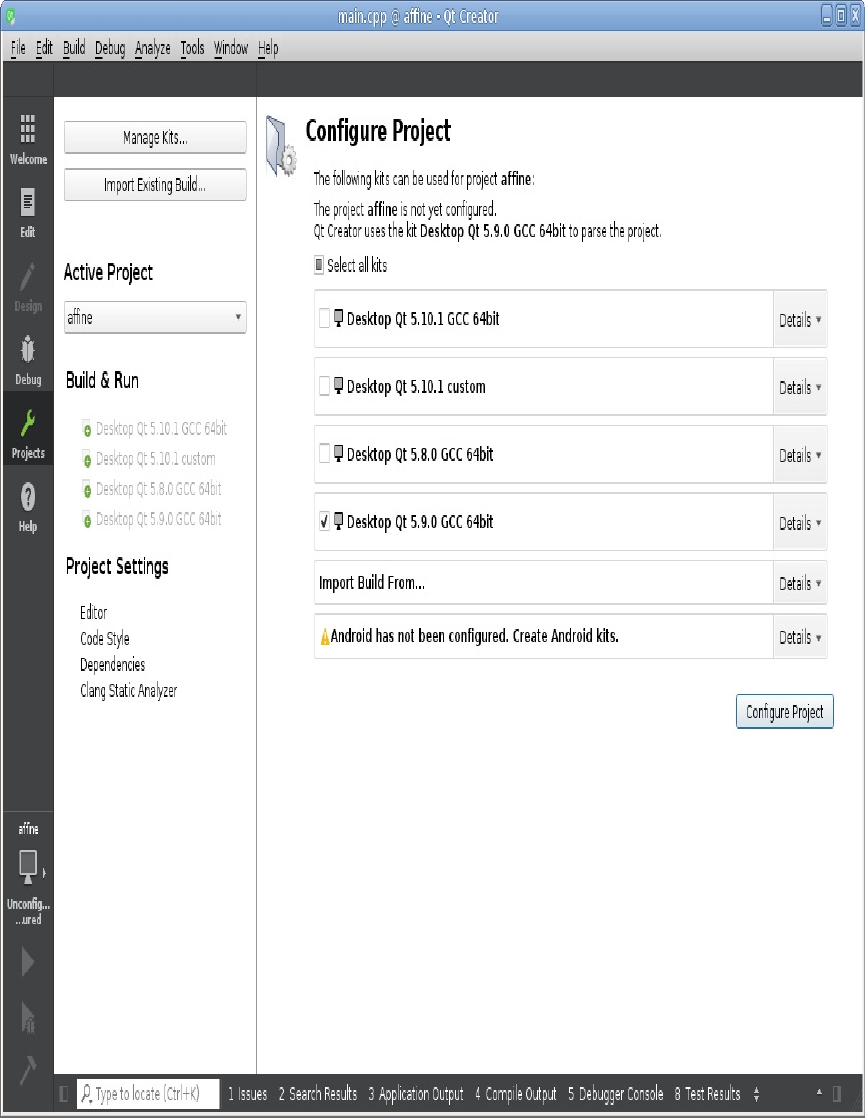Expand Details for Desktop Qt 5.10.1 custom
Image resolution: width=865 pixels, height=1118 pixels.
click(799, 387)
